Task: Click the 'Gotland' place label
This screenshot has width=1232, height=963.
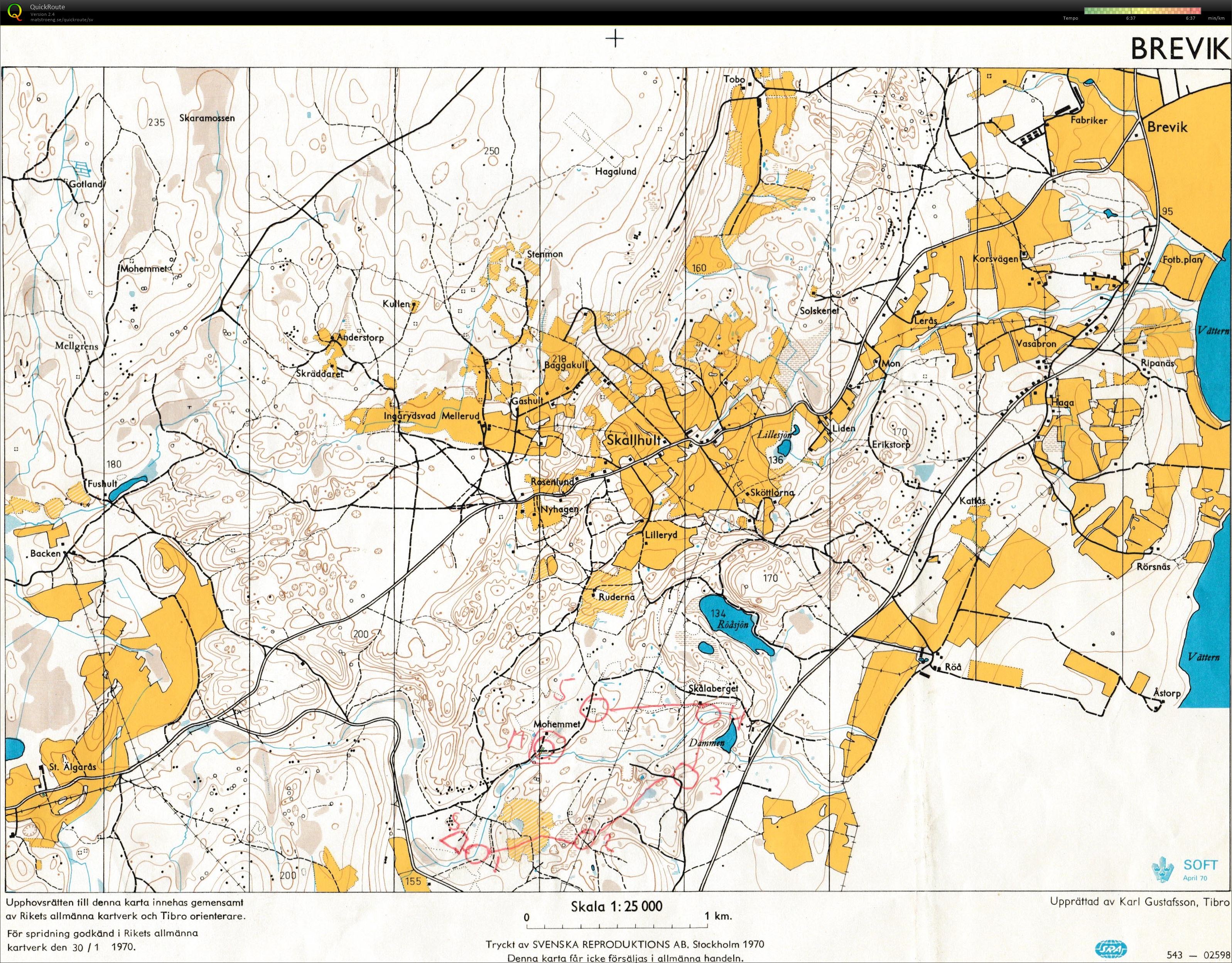Action: pos(86,184)
